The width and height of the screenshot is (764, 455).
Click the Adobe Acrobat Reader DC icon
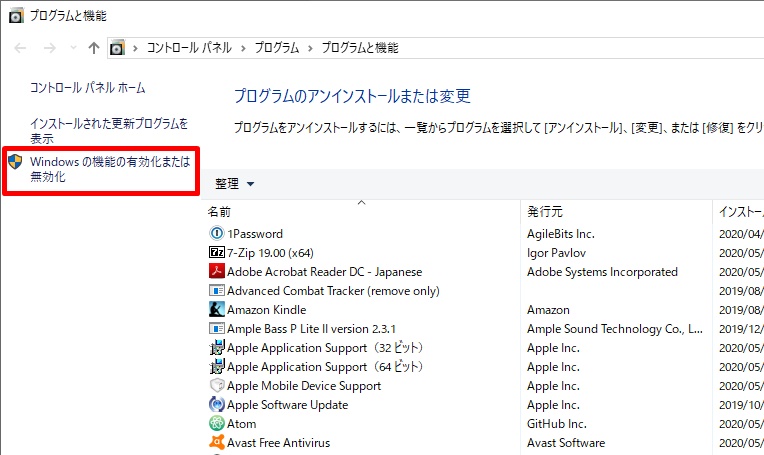(x=216, y=271)
